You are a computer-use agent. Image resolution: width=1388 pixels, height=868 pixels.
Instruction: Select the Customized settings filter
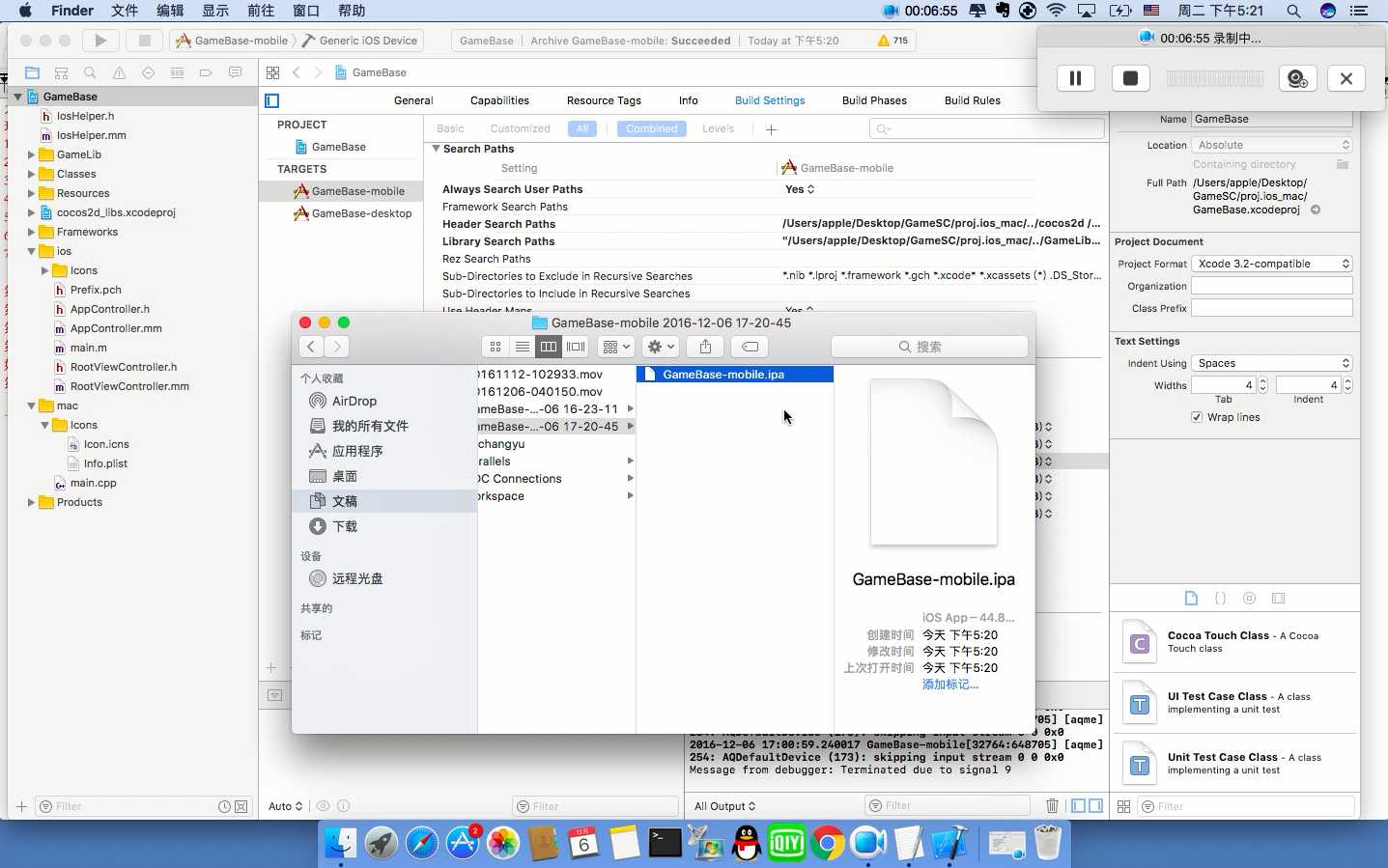click(520, 128)
